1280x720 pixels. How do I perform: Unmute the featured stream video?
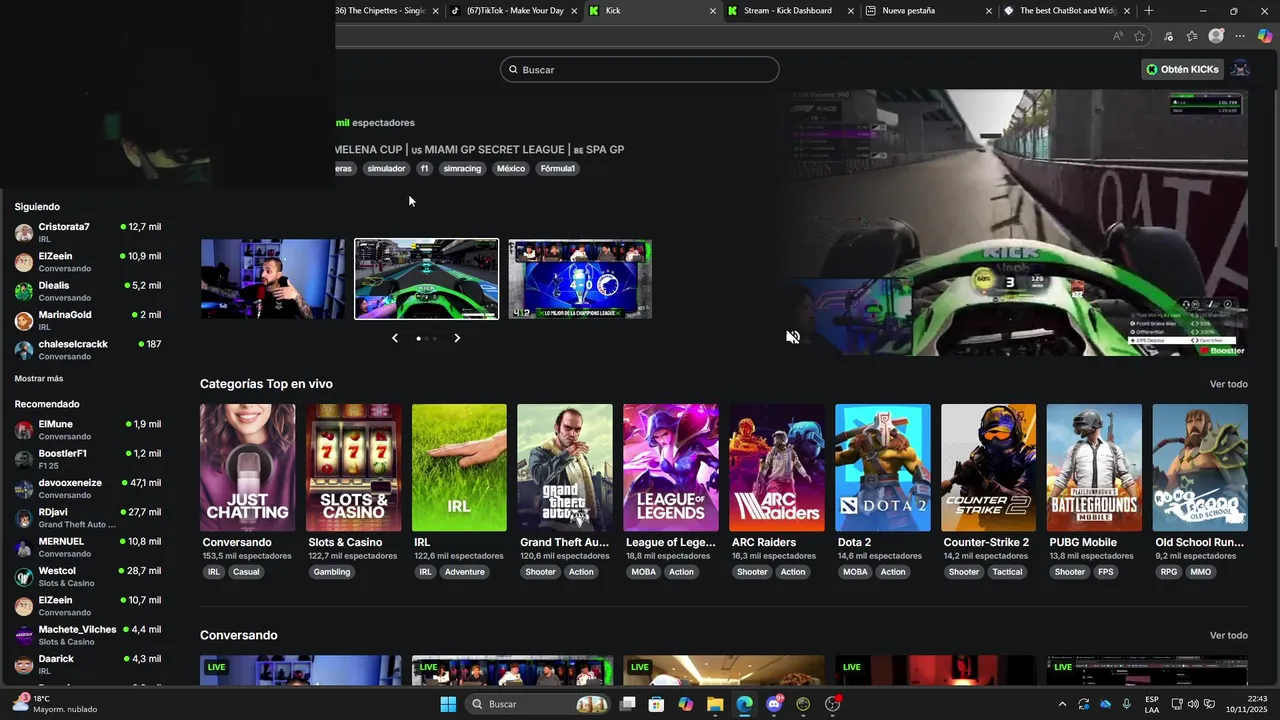[793, 338]
